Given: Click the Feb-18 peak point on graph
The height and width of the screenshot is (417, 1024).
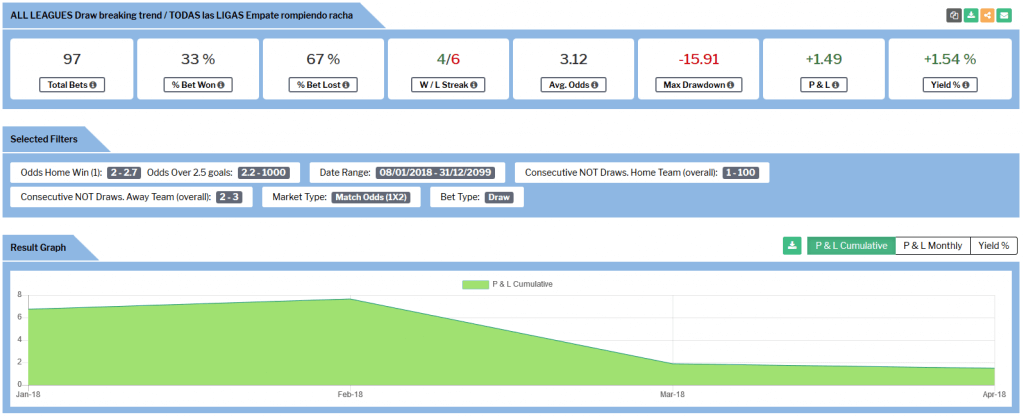Looking at the screenshot, I should [x=351, y=299].
